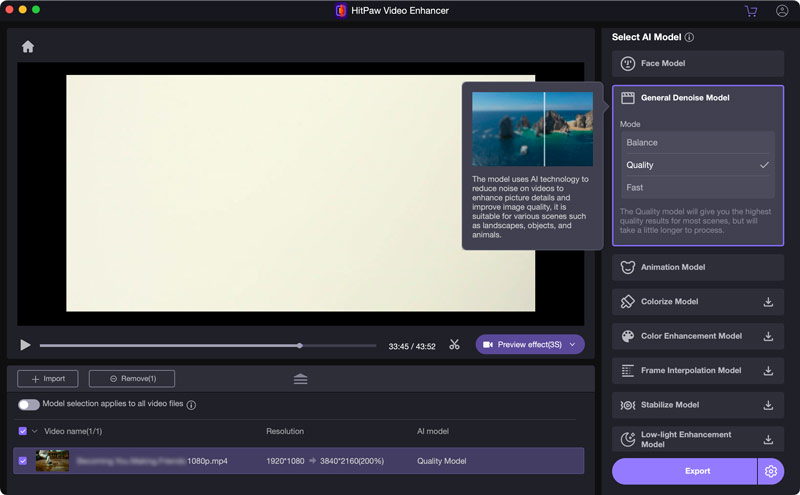Image resolution: width=800 pixels, height=495 pixels.
Task: Uncheck the 1080p.mp4 video file checkbox
Action: [23, 461]
